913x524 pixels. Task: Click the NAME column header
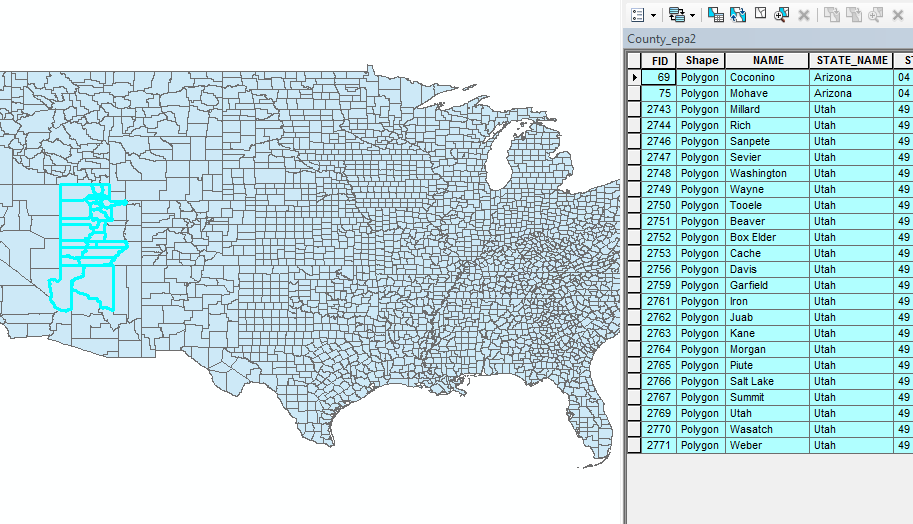coord(767,61)
